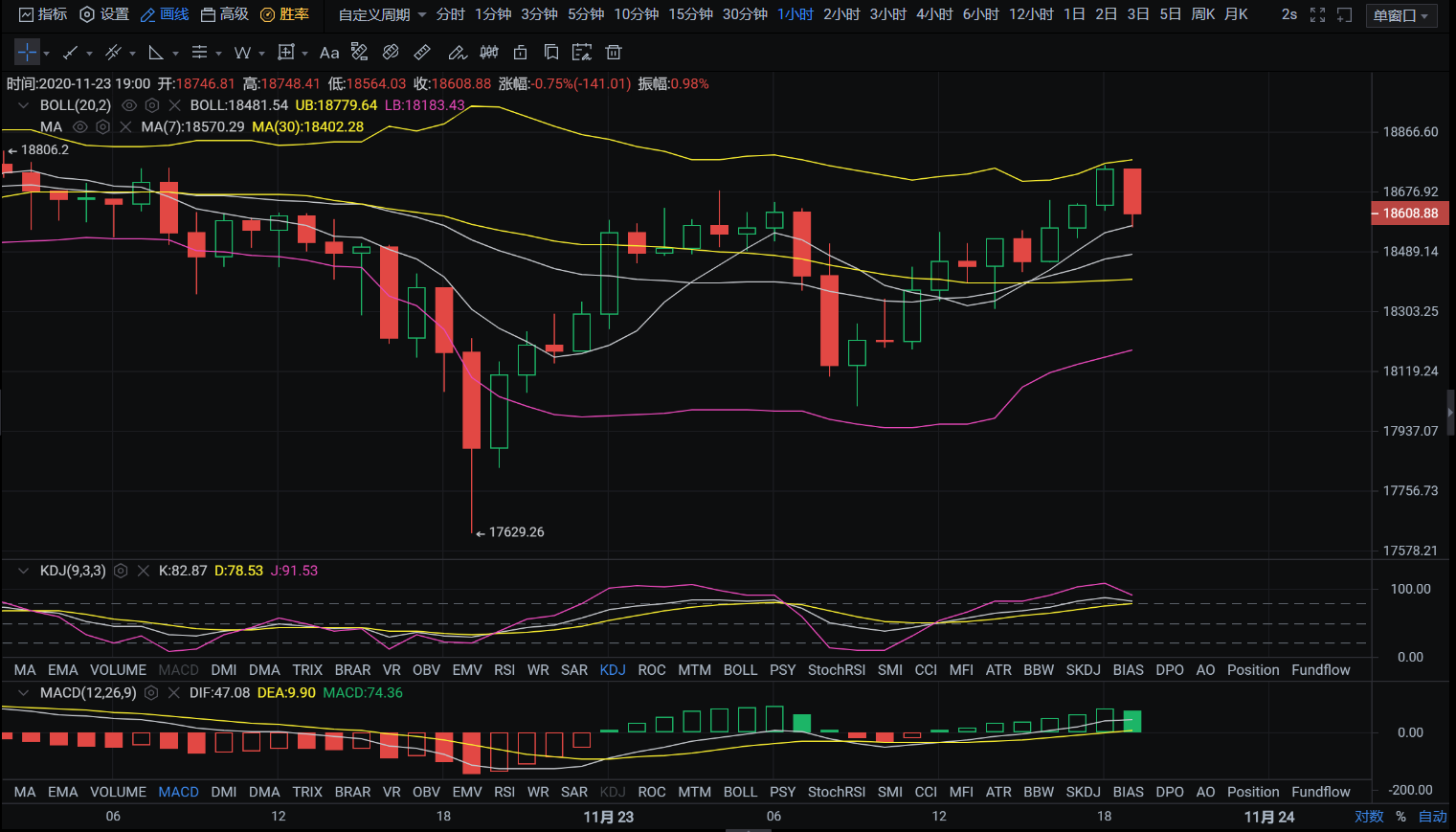1456x832 pixels.
Task: Switch to the 4小时 timeframe
Action: [x=934, y=14]
